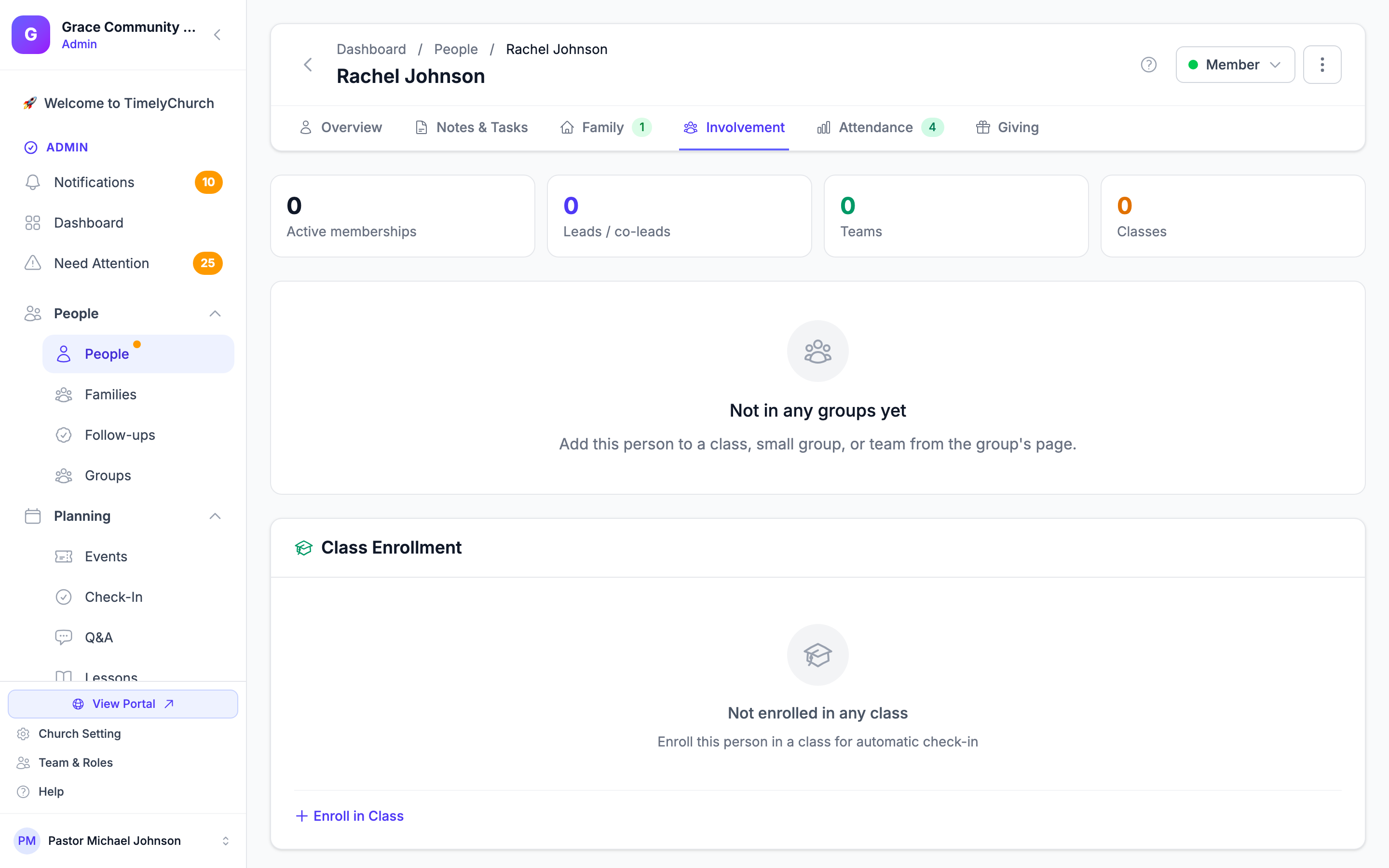Open Families in the sidebar
1389x868 pixels.
[x=138, y=394]
